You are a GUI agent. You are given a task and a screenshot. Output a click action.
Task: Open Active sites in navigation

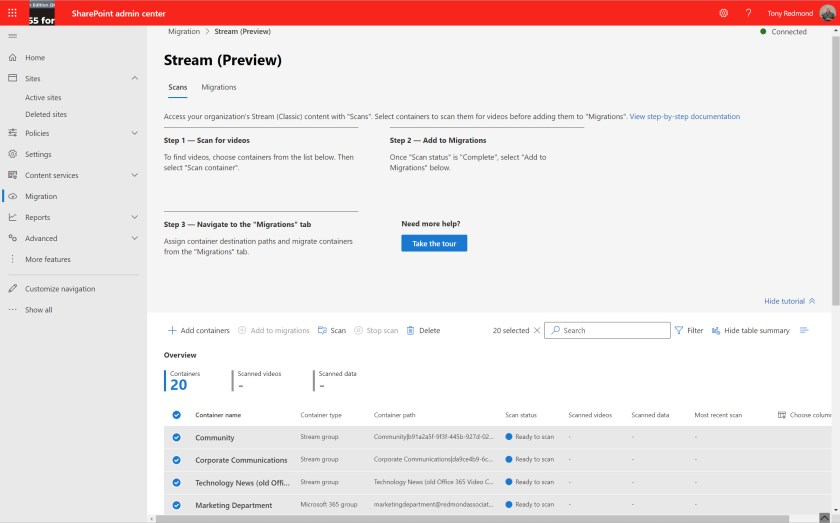click(x=43, y=98)
